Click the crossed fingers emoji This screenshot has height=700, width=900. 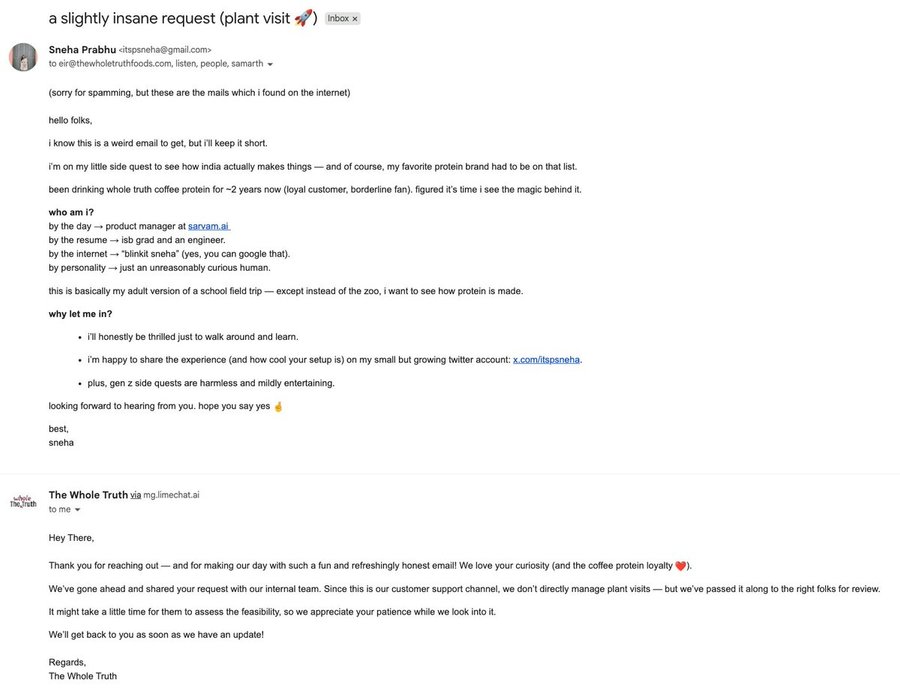point(278,406)
